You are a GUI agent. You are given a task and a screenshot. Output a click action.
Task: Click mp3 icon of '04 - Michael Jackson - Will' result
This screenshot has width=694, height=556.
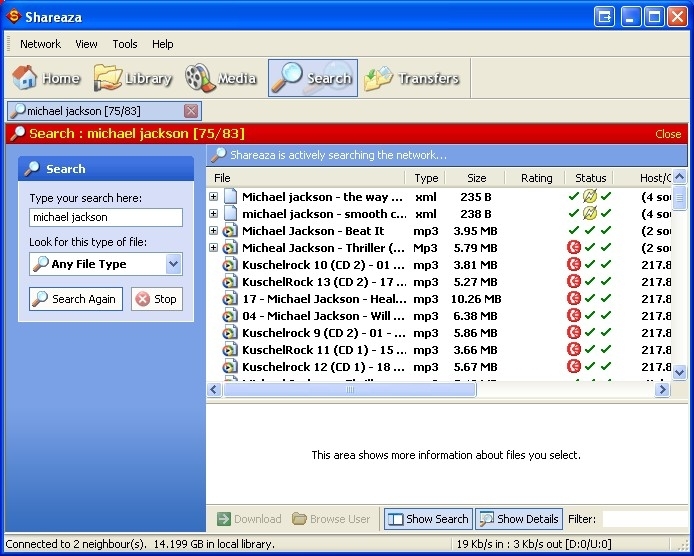point(230,316)
